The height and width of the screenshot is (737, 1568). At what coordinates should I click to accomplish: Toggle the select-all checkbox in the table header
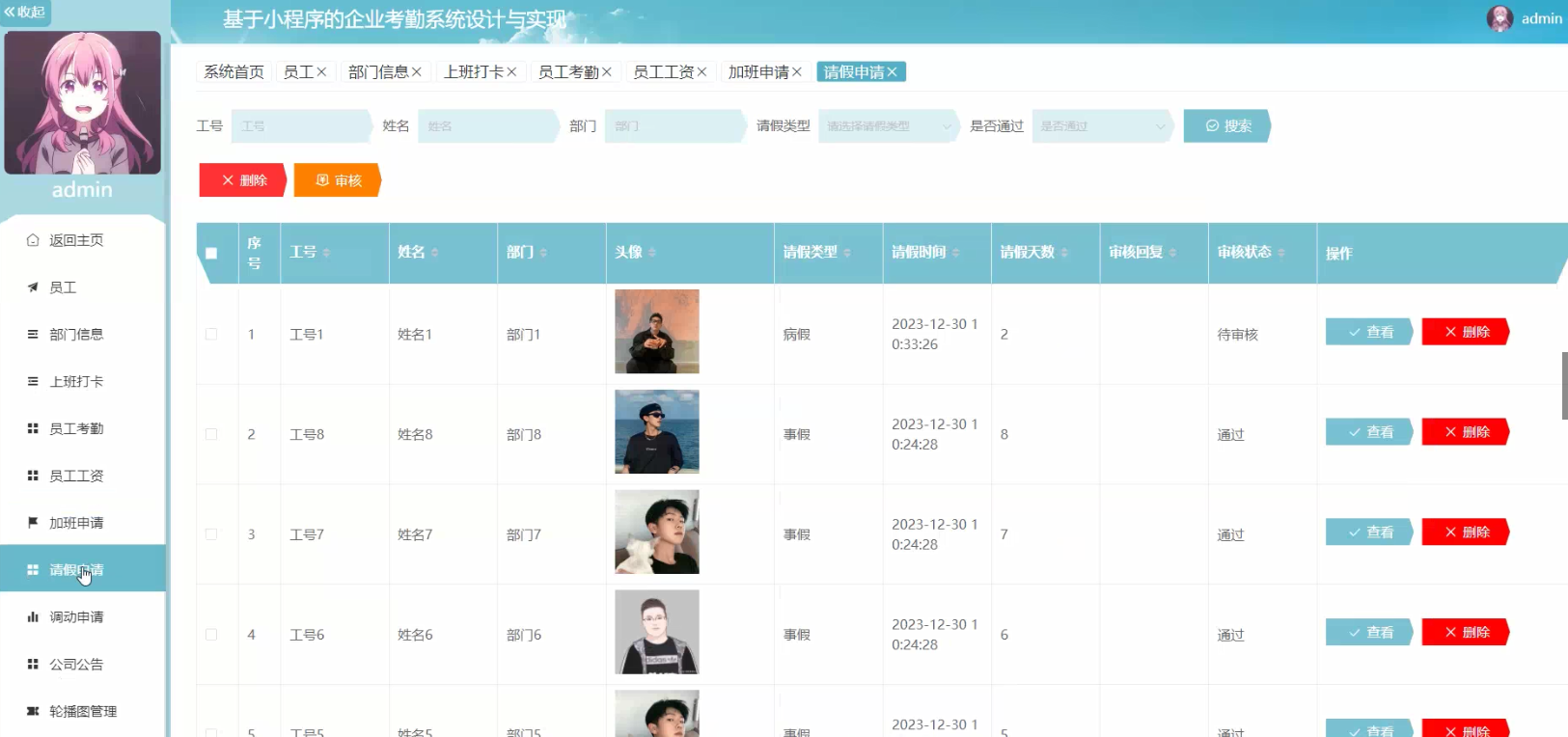211,254
